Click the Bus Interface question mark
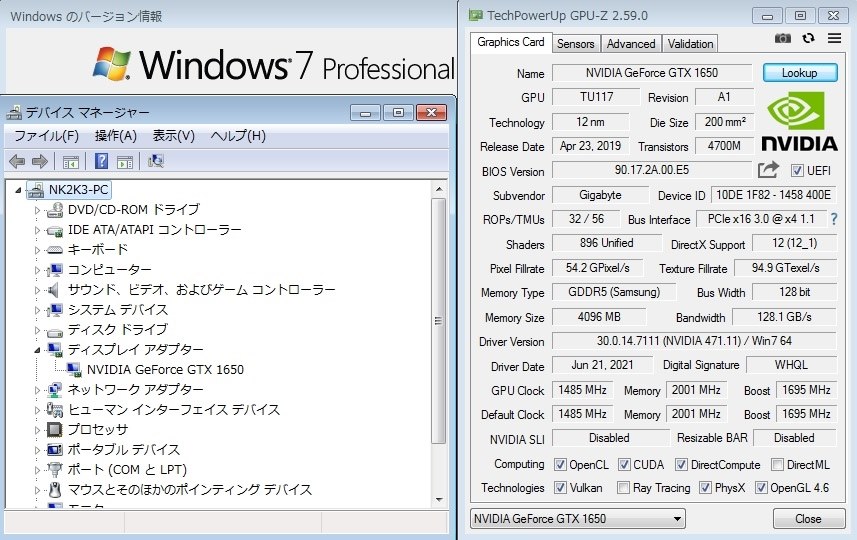857x540 pixels. 834,219
